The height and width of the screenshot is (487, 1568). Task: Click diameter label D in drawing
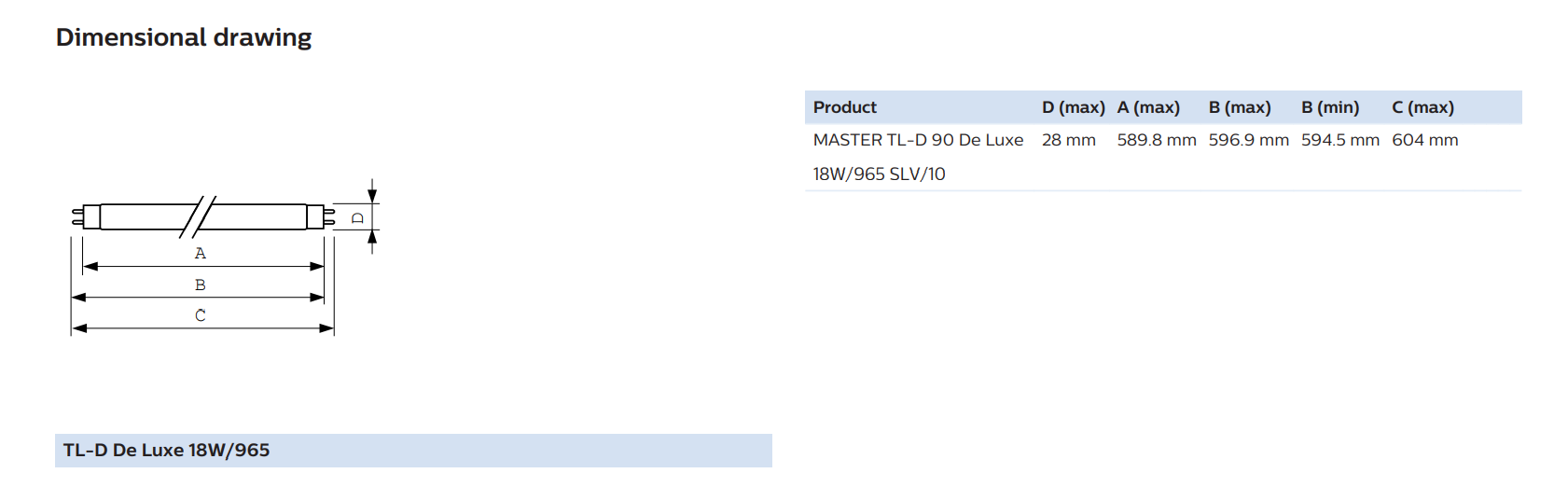(357, 218)
